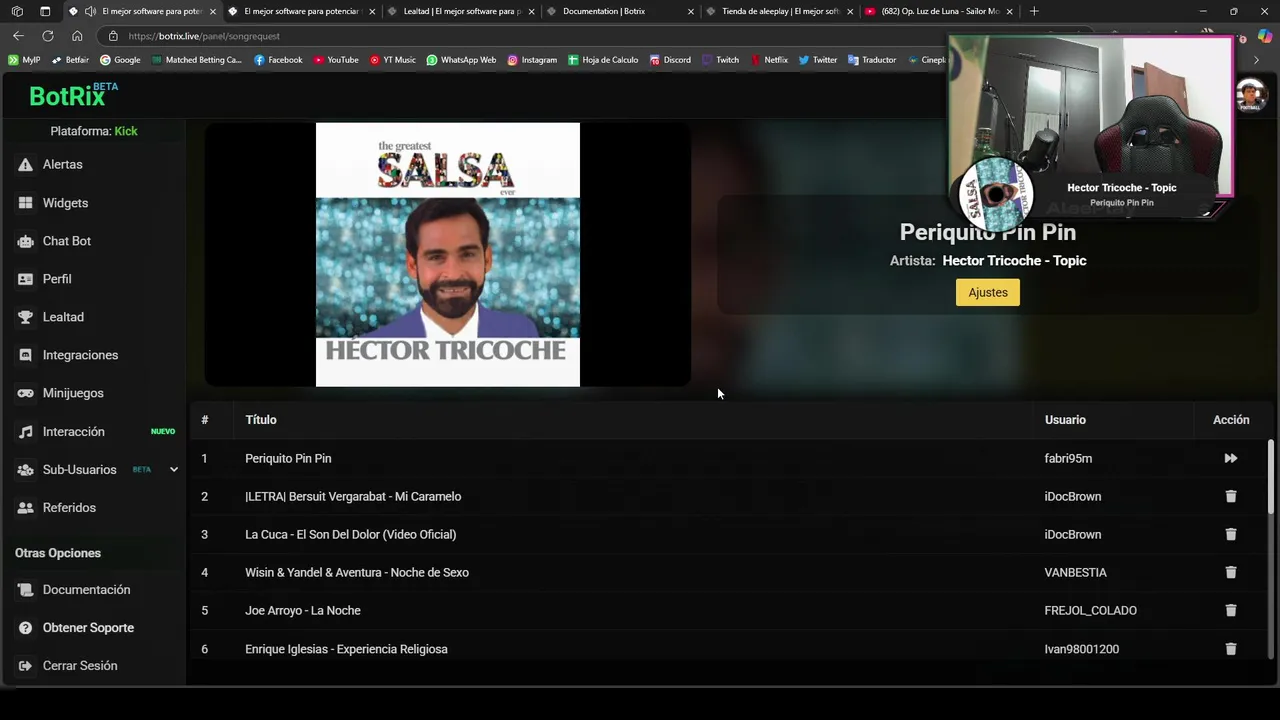Skip Periquito Pin Pin with fast-forward icon
Viewport: 1280px width, 720px height.
[1231, 458]
